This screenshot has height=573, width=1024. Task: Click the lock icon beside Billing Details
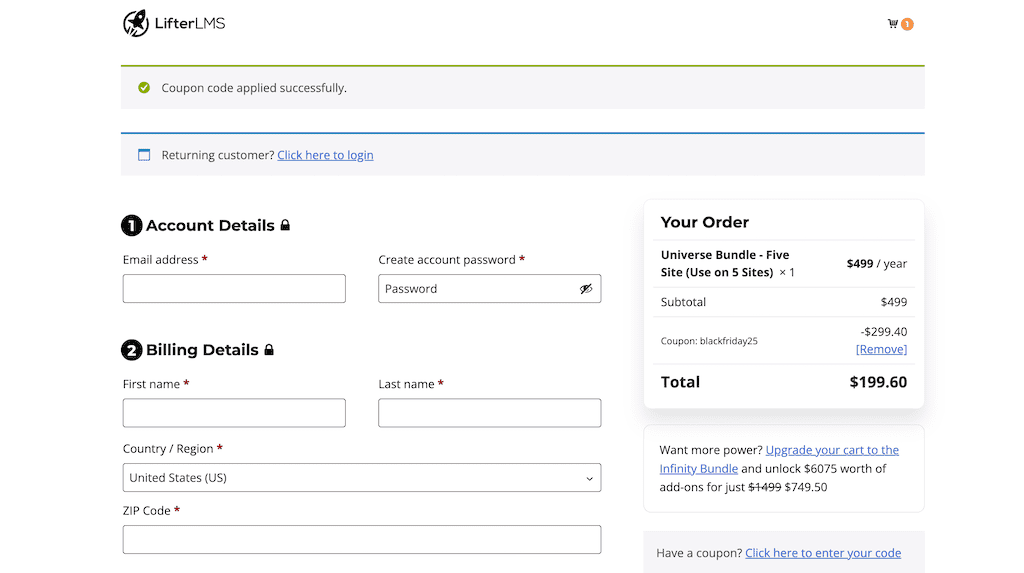(269, 350)
